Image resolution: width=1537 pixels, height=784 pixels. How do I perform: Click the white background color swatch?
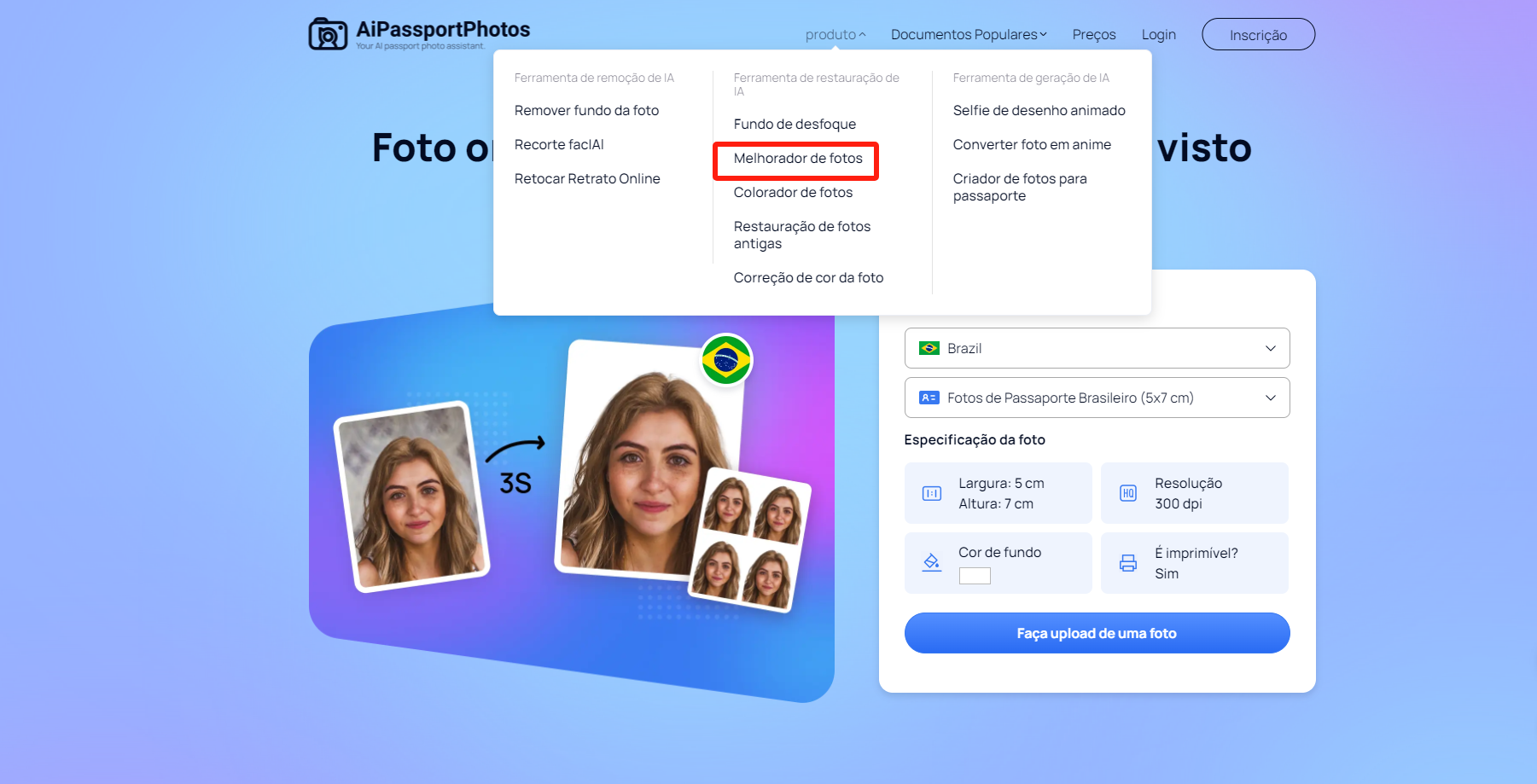tap(975, 576)
